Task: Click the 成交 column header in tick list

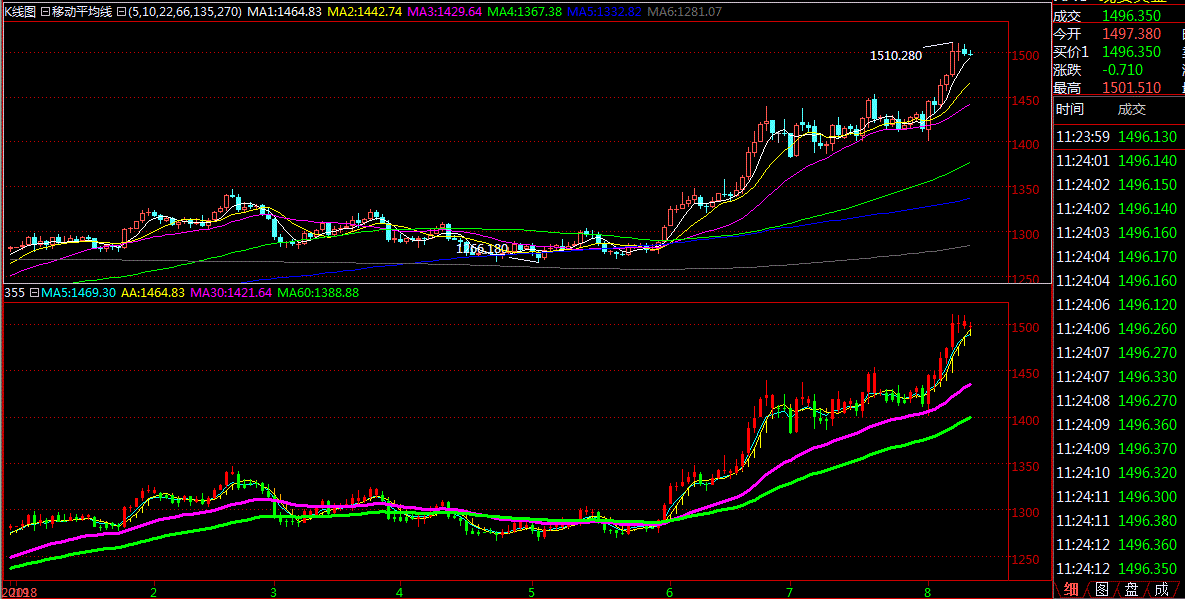Action: coord(1132,109)
